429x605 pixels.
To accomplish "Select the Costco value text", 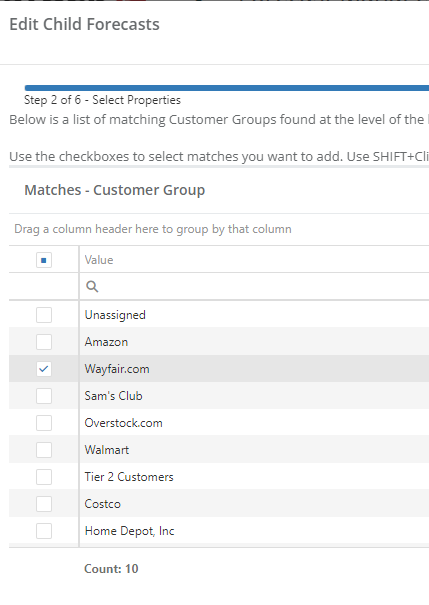I will tap(103, 504).
